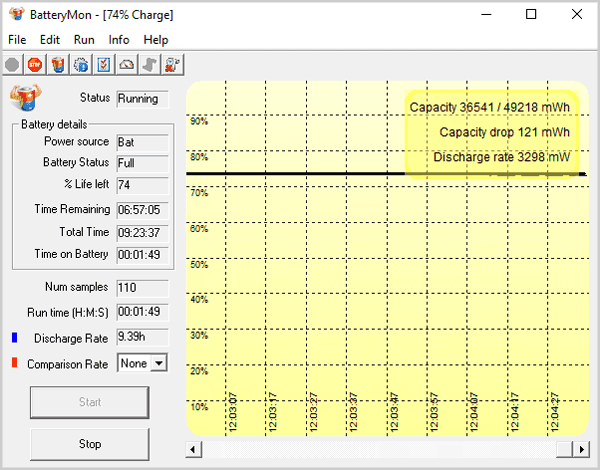This screenshot has height=470, width=600.
Task: Open battery information gear toolbar icon
Action: pyautogui.click(x=81, y=65)
